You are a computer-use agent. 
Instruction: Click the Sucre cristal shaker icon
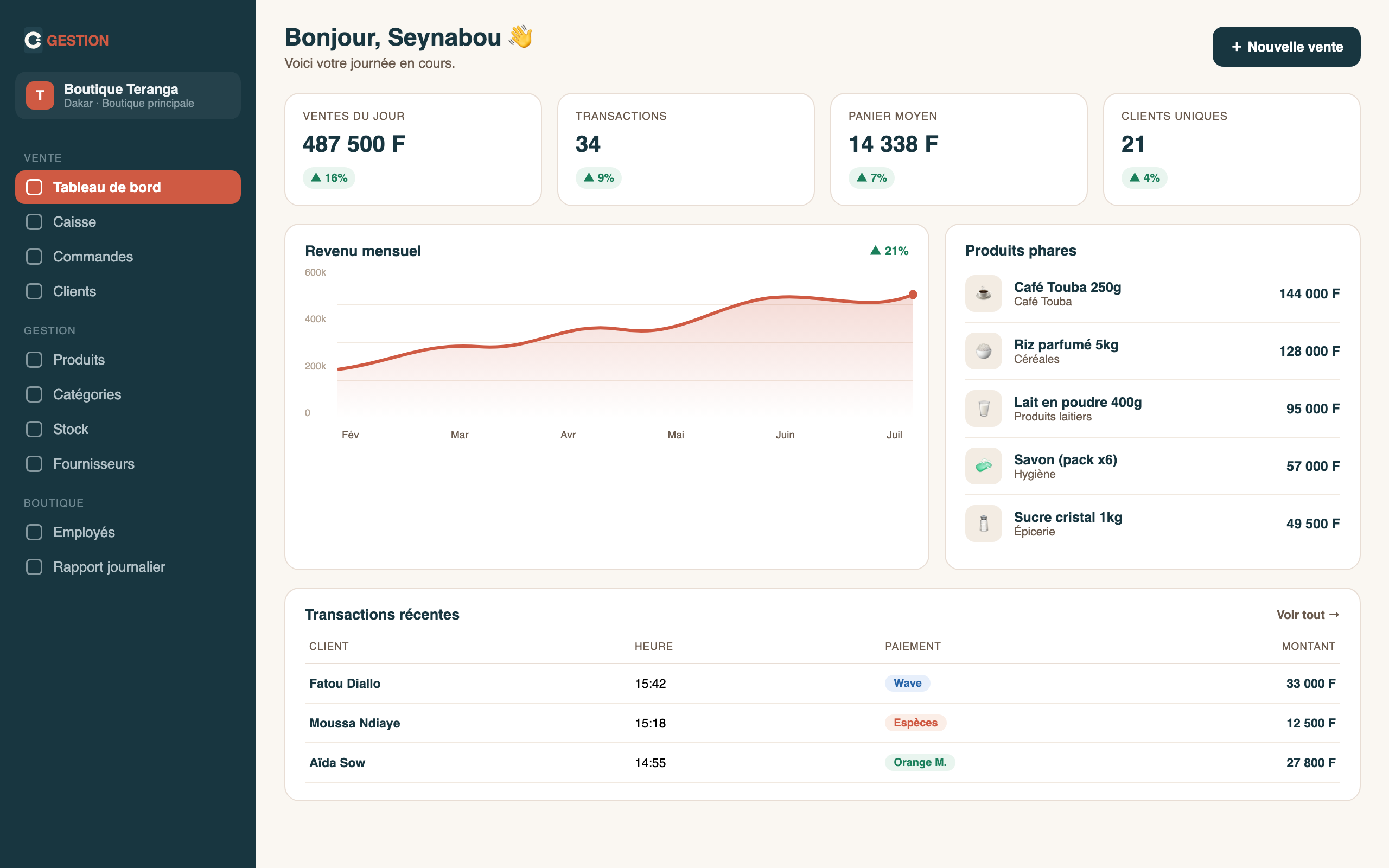point(983,523)
